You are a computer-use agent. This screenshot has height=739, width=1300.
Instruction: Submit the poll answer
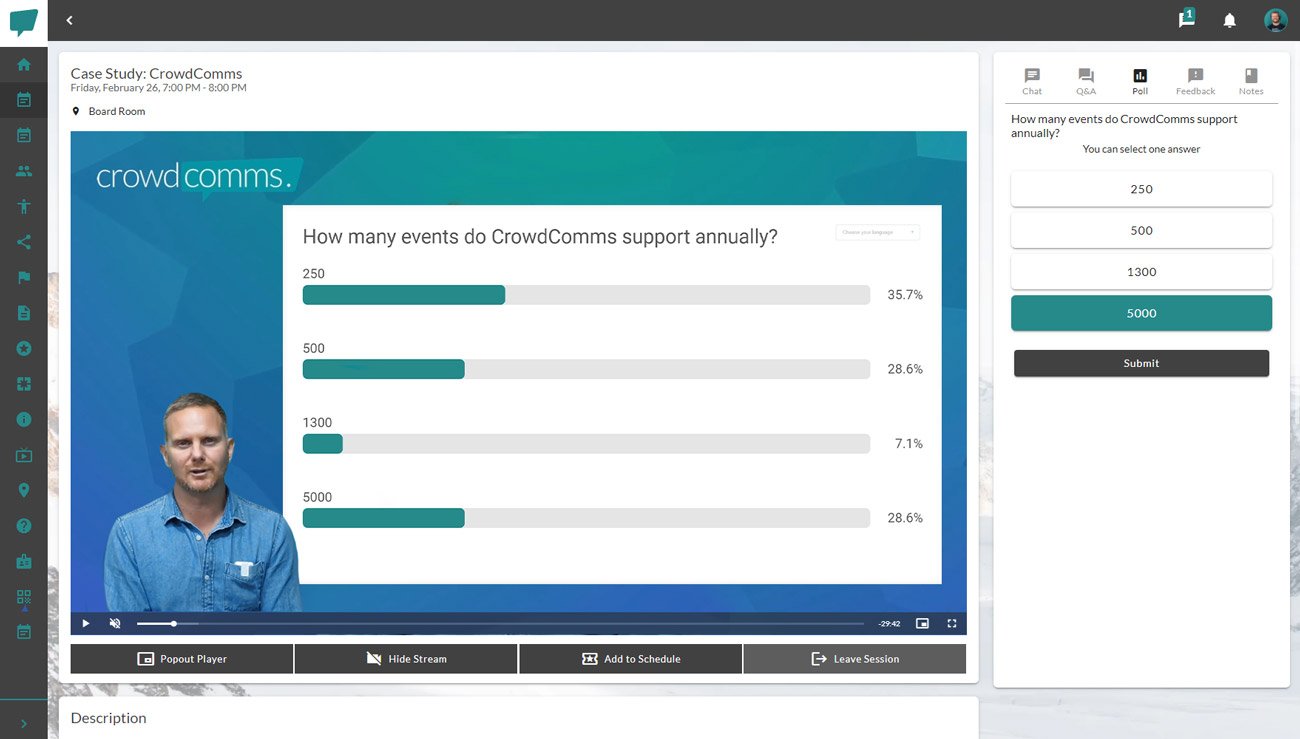[1141, 363]
